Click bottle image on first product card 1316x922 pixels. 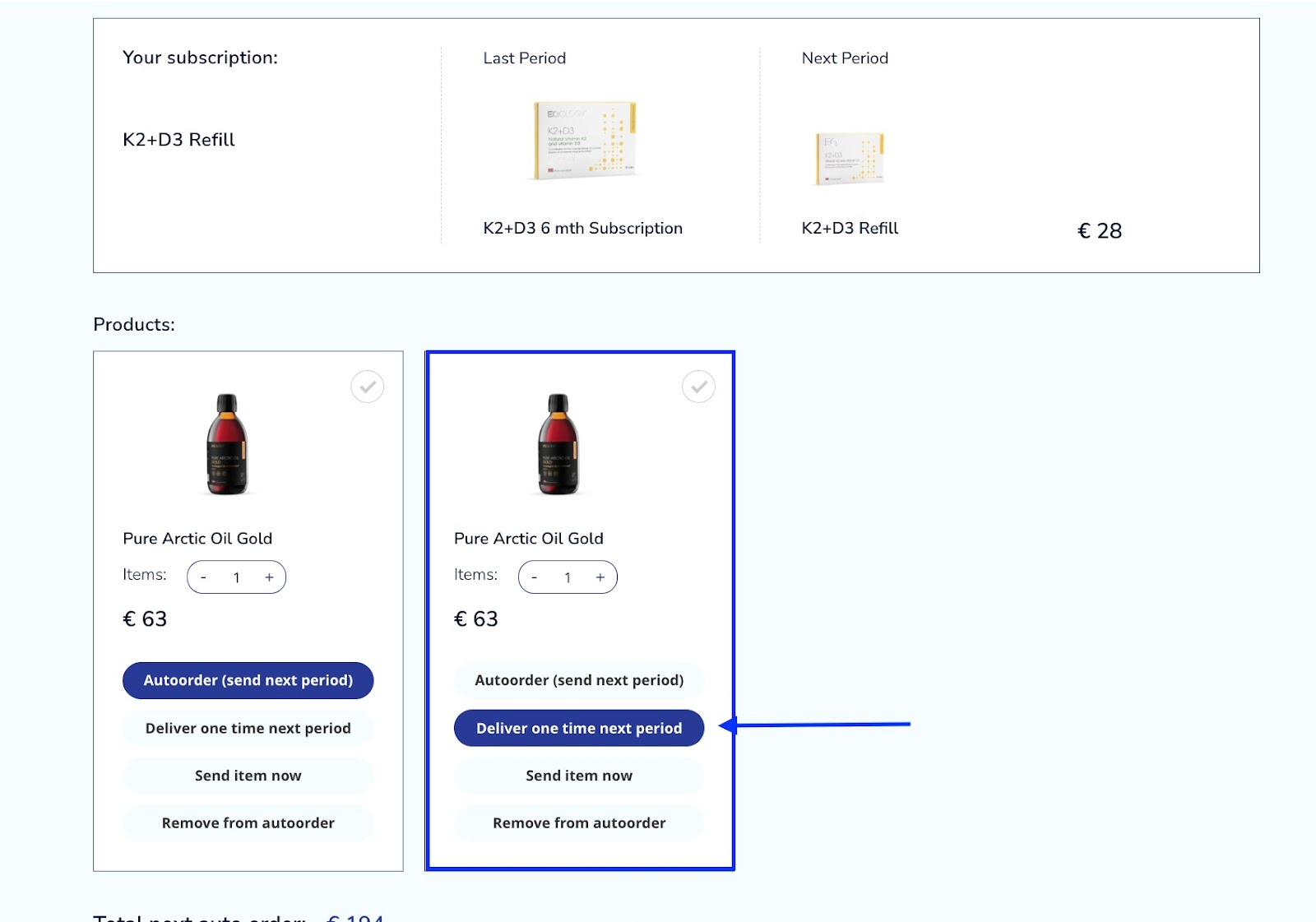tap(226, 444)
